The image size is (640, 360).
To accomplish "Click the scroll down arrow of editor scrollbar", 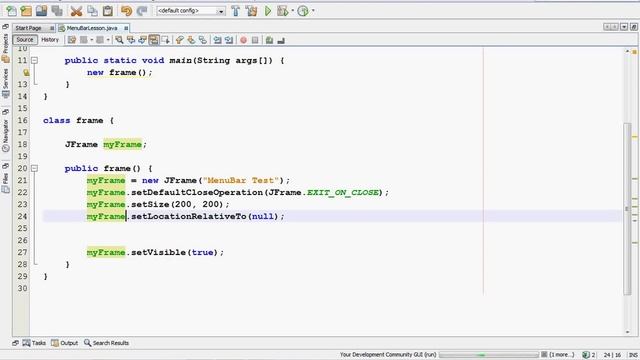I will (627, 332).
